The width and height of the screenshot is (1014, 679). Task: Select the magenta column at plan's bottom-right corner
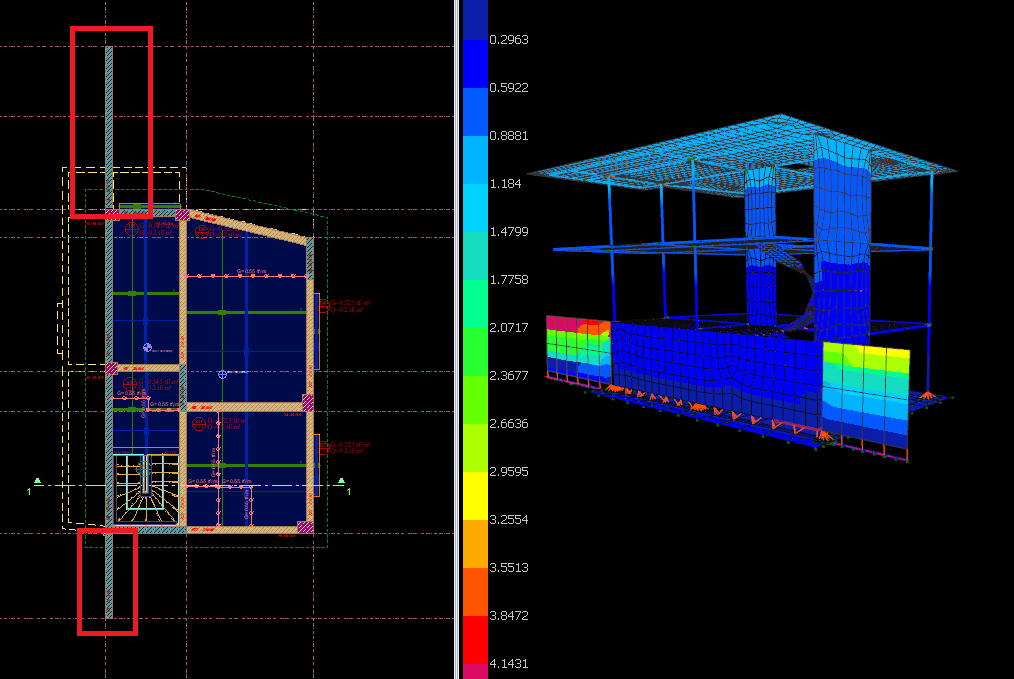(x=305, y=528)
